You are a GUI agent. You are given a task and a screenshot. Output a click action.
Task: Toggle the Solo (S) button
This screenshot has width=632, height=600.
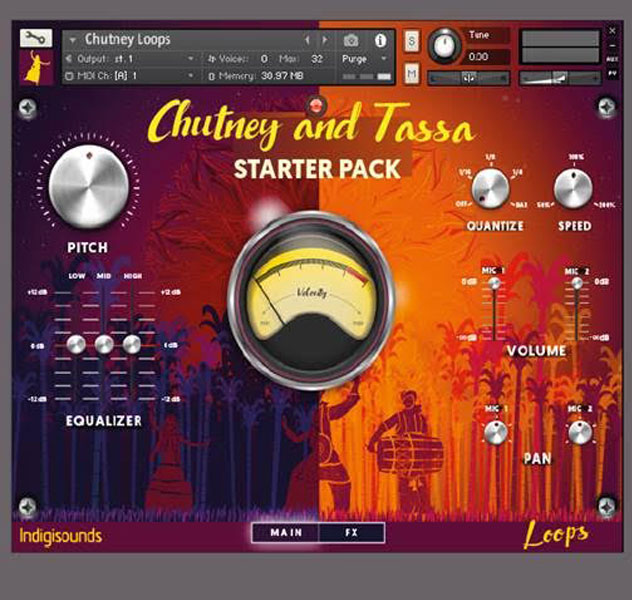pos(412,40)
